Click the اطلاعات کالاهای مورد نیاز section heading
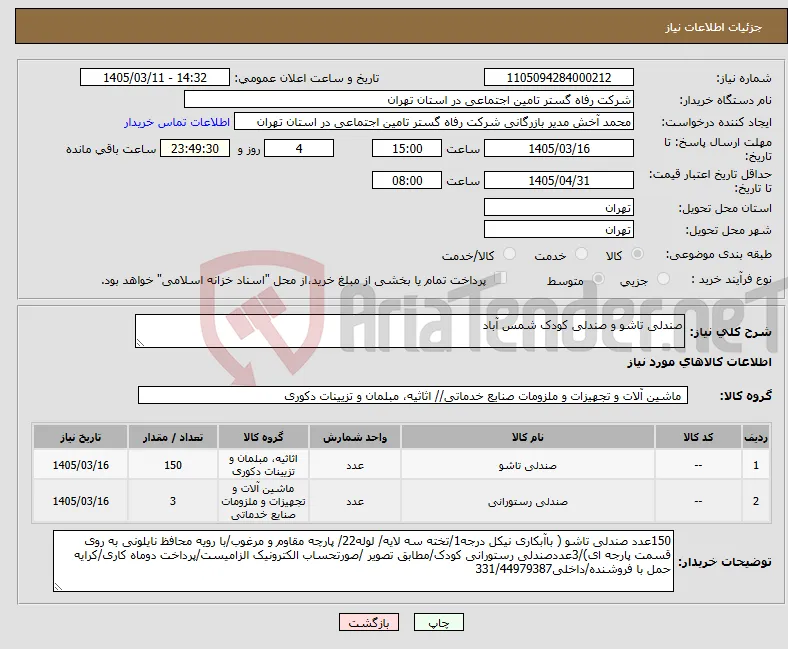Image resolution: width=788 pixels, height=649 pixels. pyautogui.click(x=699, y=362)
